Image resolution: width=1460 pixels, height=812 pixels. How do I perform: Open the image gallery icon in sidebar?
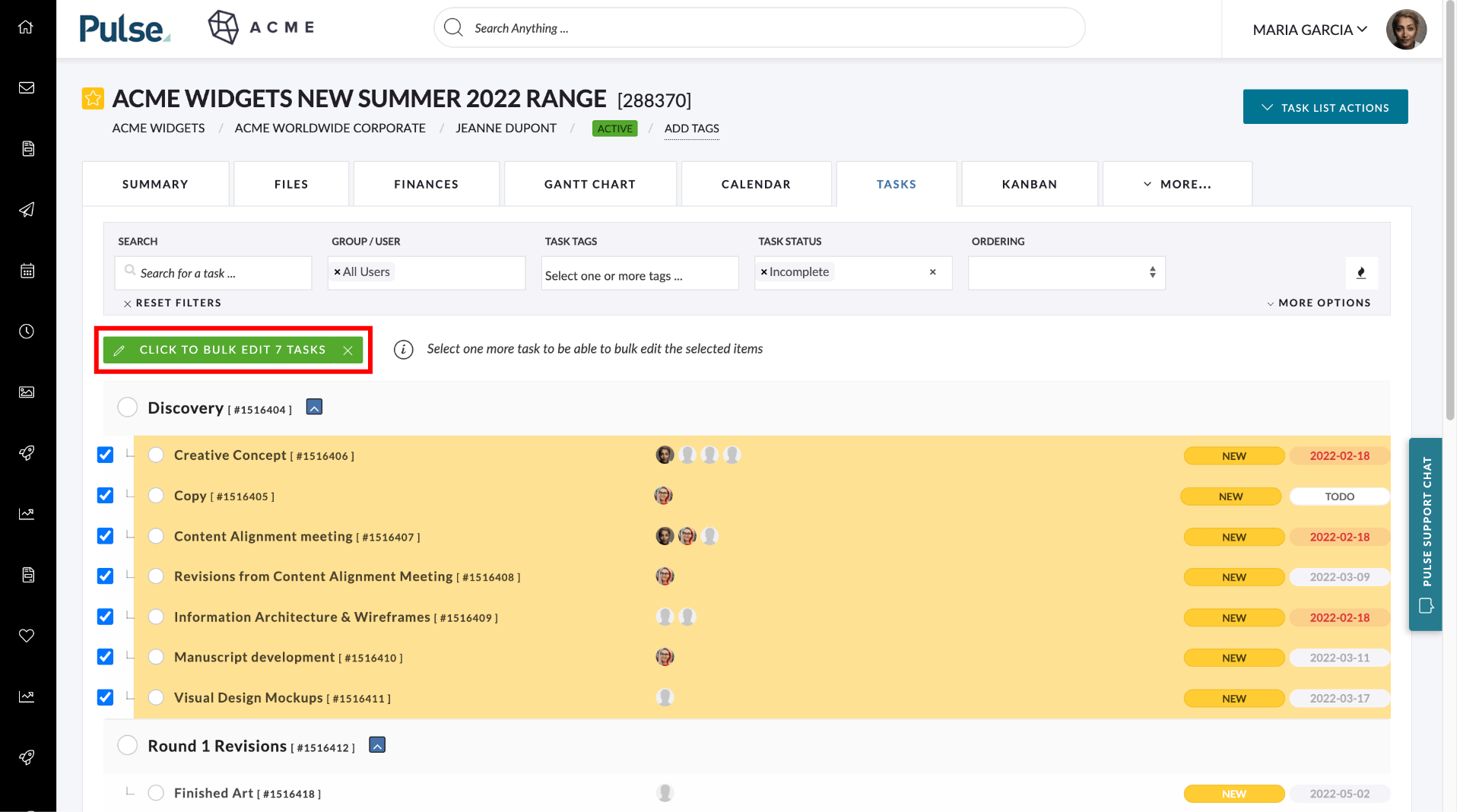pos(27,392)
